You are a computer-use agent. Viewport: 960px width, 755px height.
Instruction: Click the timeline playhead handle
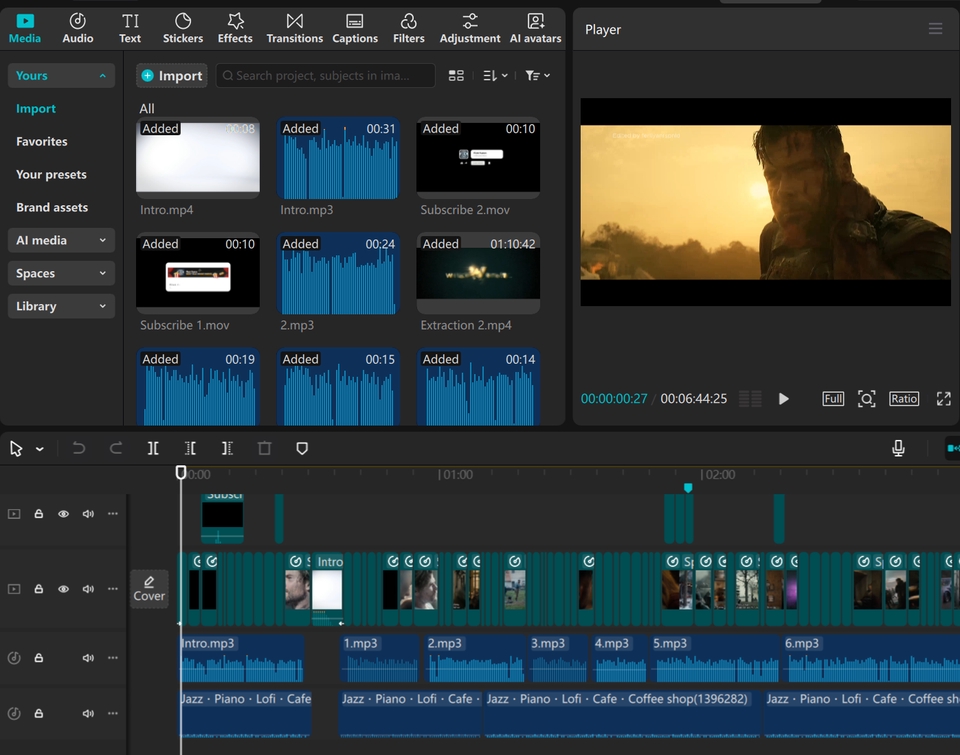[x=181, y=472]
